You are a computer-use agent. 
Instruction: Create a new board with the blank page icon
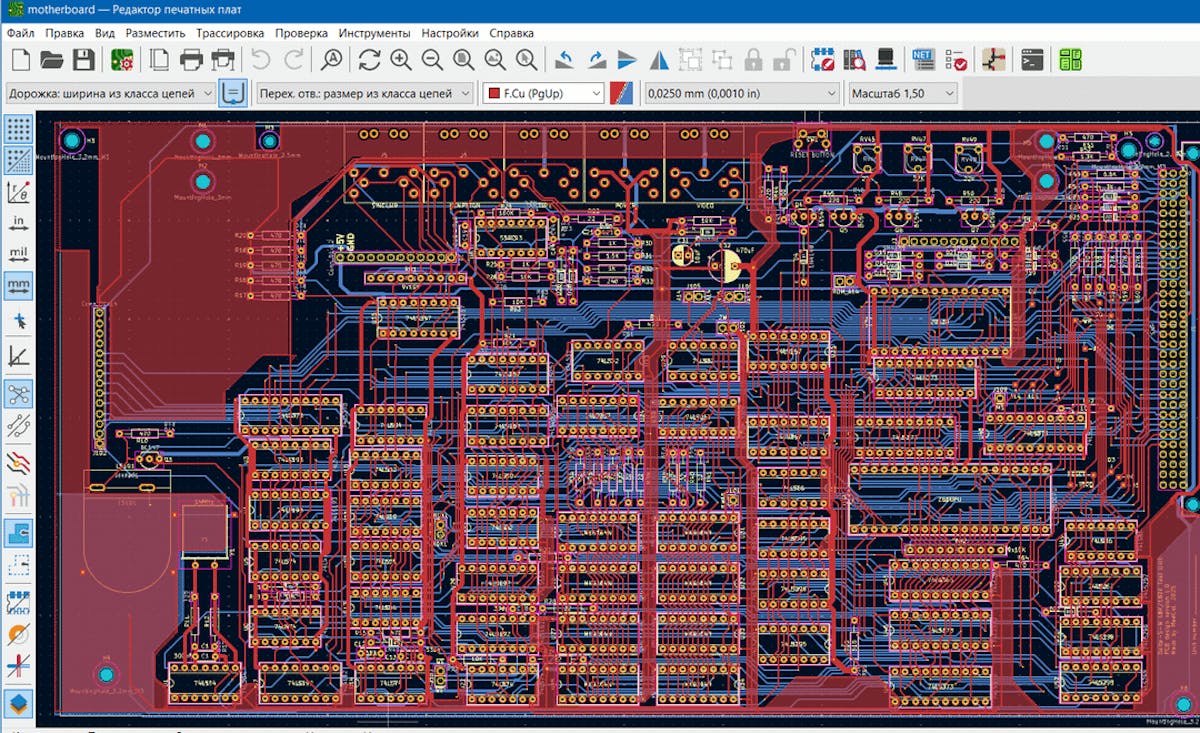[x=19, y=59]
